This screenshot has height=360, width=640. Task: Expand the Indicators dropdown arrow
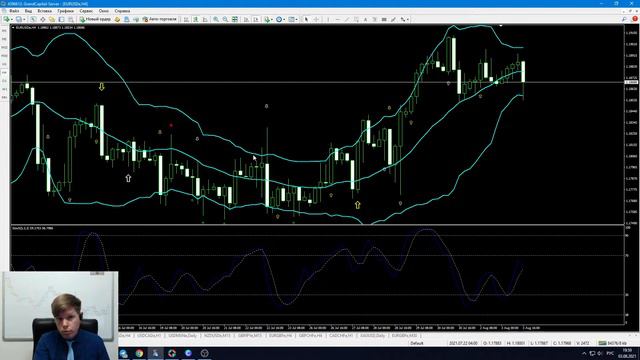pos(272,19)
